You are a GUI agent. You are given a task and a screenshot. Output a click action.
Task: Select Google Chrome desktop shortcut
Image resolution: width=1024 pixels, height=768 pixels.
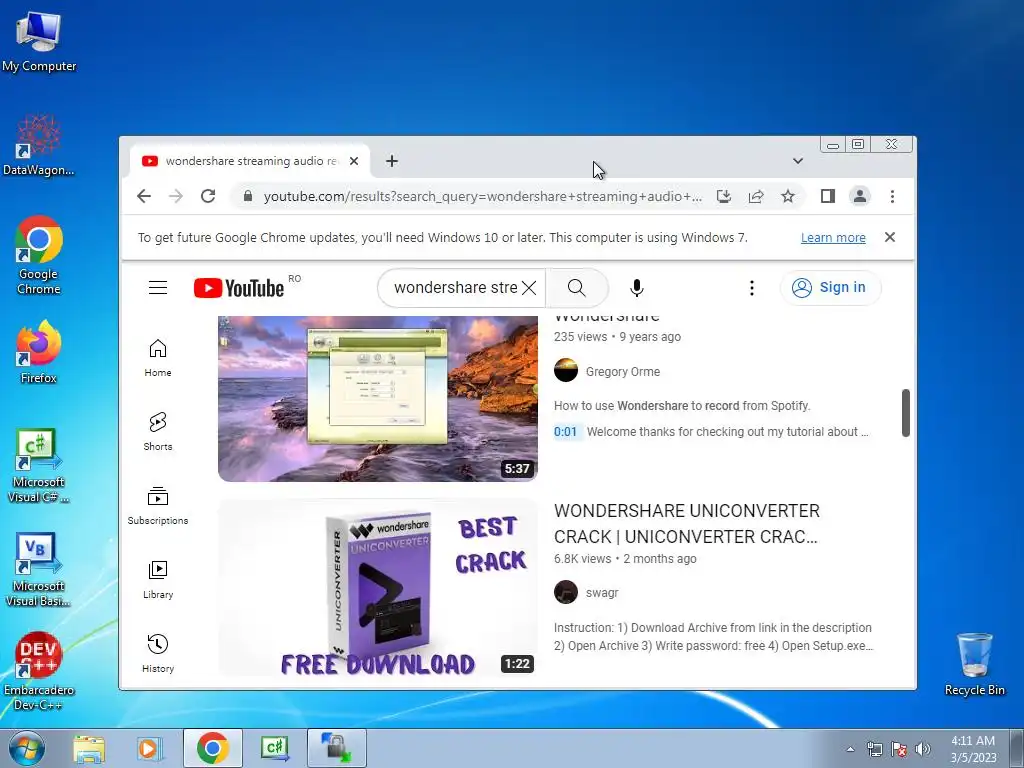point(39,255)
